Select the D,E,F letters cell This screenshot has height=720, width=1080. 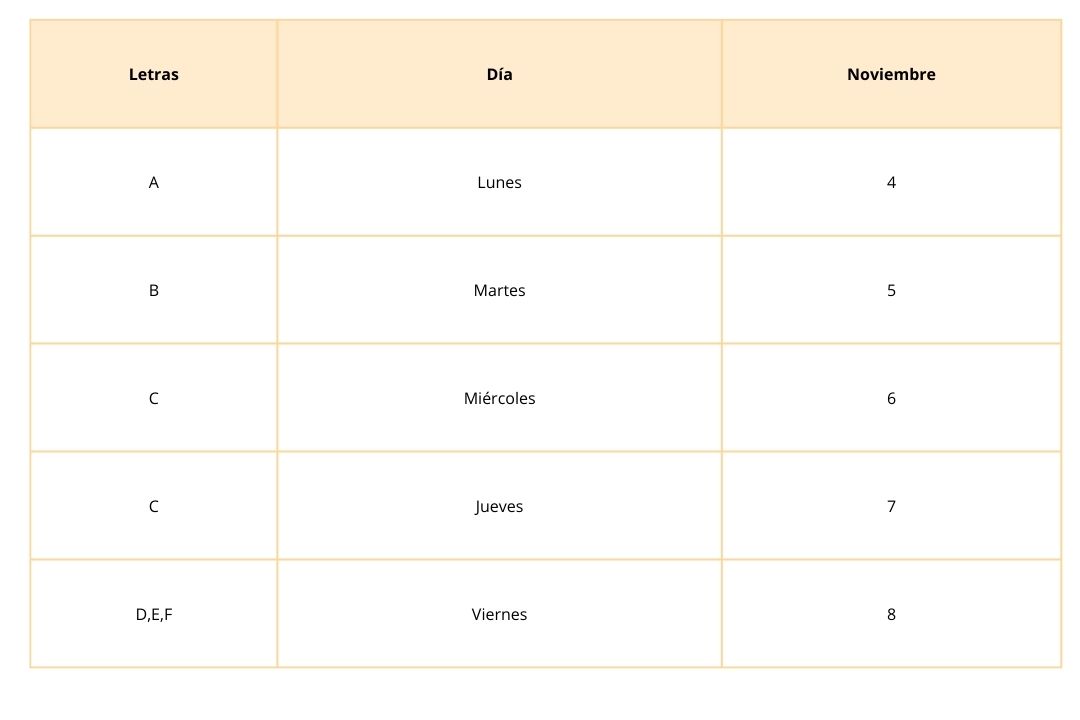[154, 614]
